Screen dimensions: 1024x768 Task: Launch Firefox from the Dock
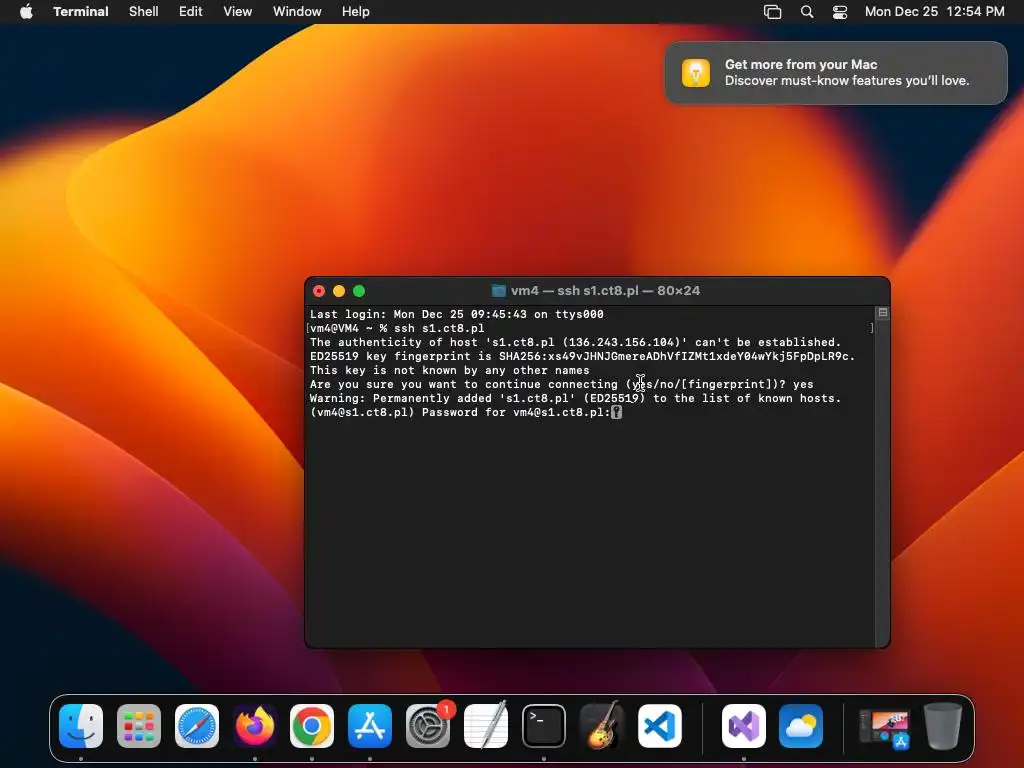[x=255, y=726]
